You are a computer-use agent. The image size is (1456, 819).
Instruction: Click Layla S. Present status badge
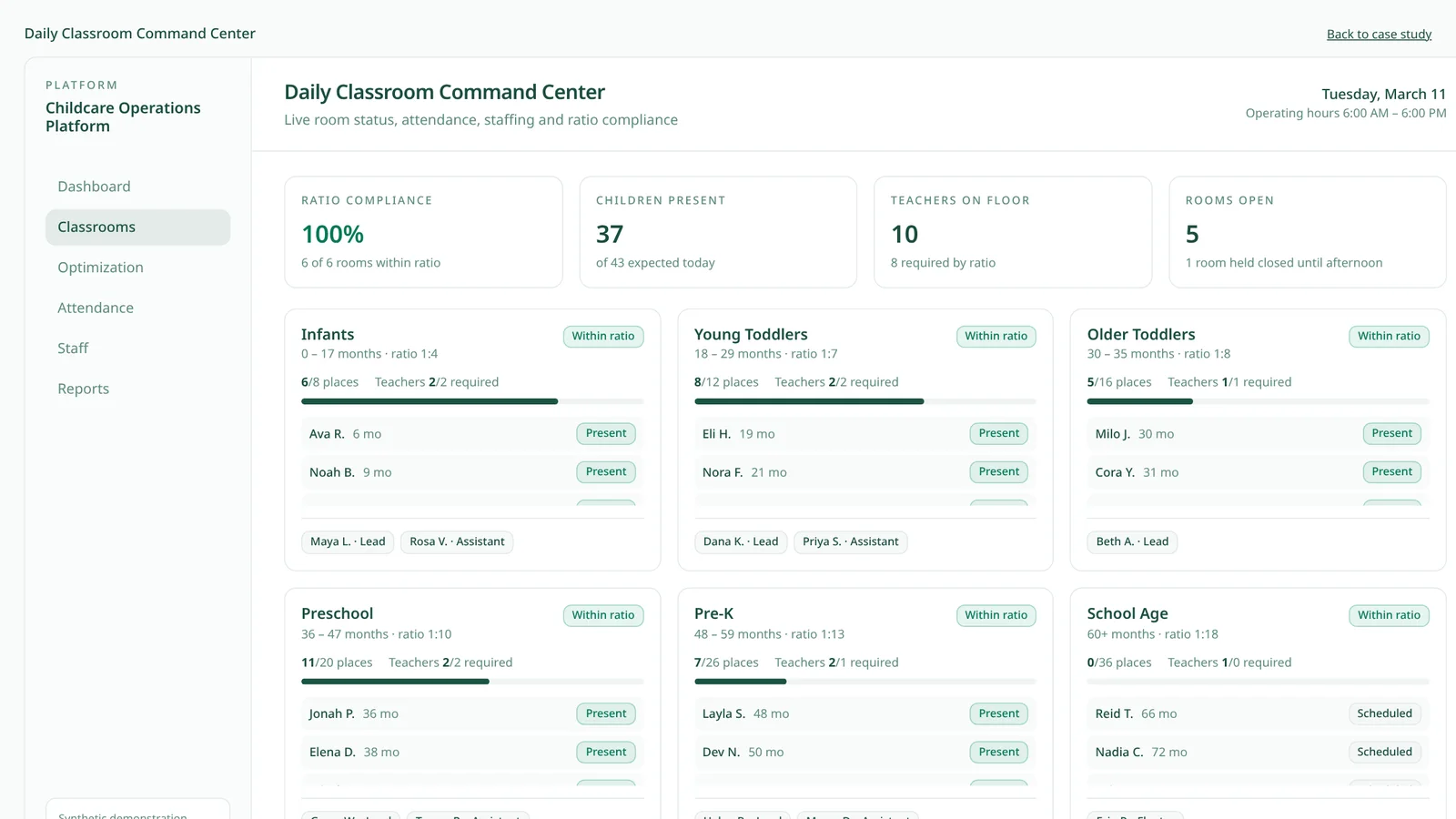tap(999, 713)
